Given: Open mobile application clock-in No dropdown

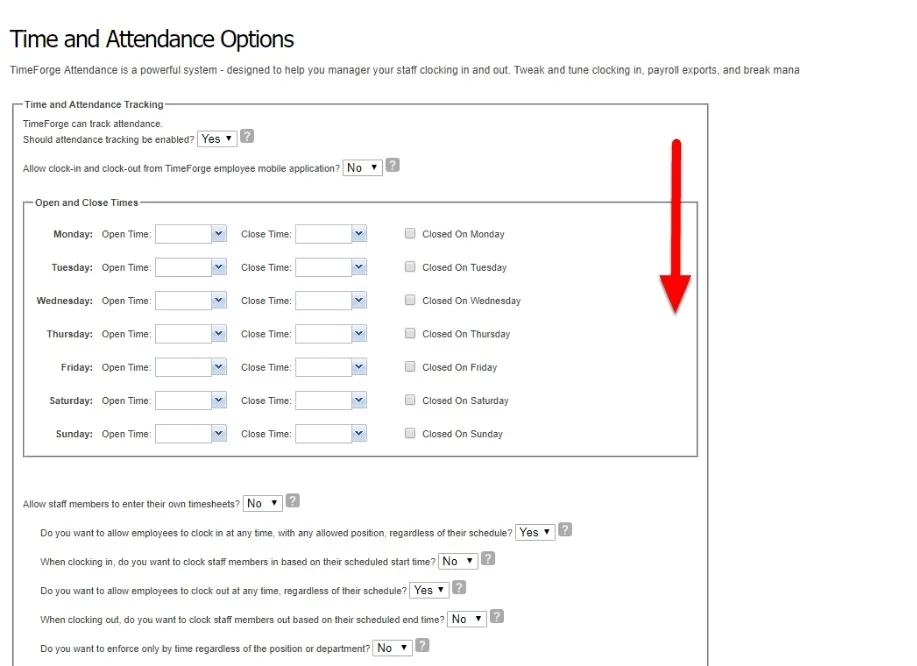Looking at the screenshot, I should 363,168.
